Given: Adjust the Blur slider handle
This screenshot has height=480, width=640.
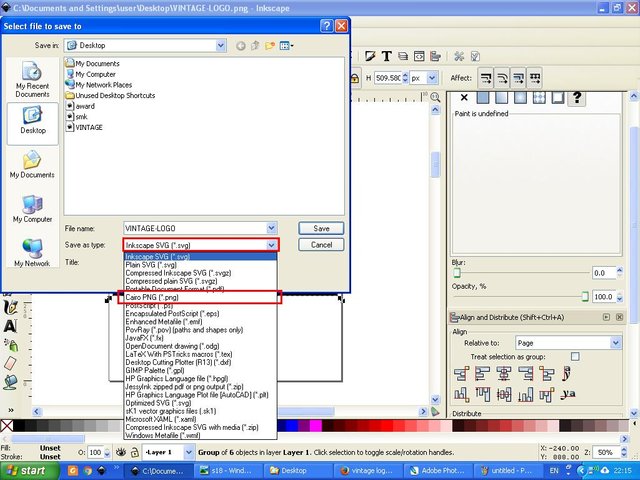Looking at the screenshot, I should (x=457, y=273).
